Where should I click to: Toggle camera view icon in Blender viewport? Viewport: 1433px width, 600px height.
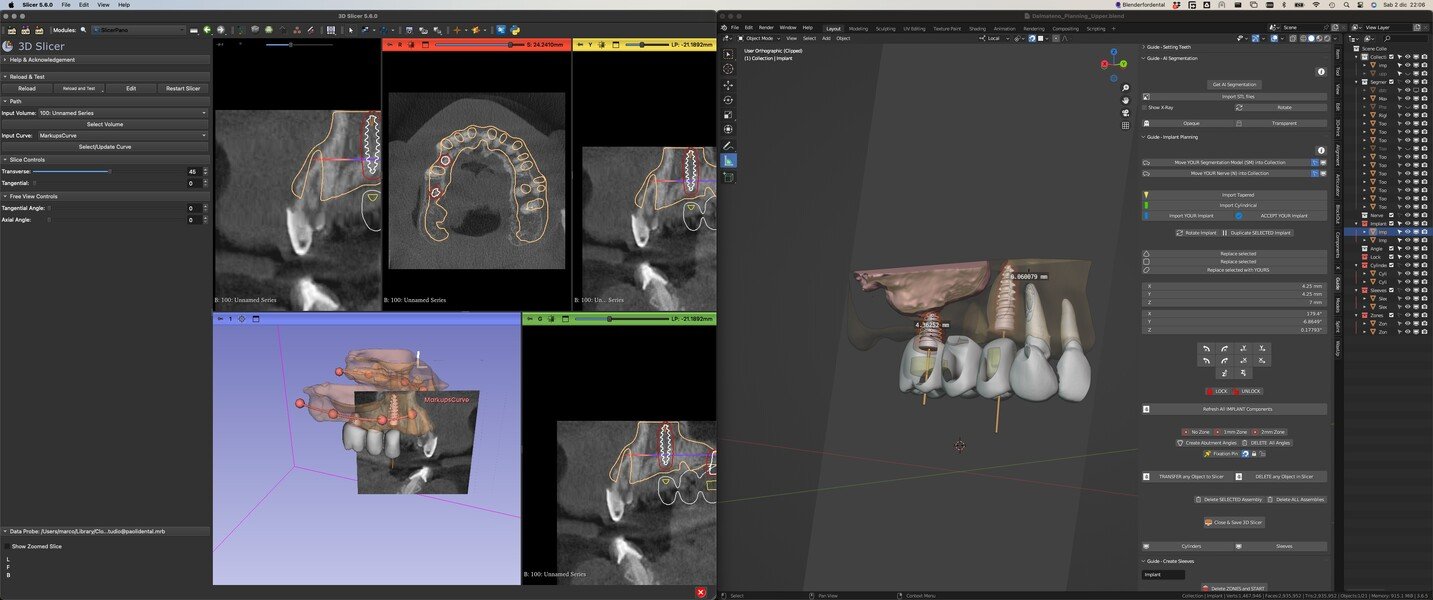click(x=1126, y=112)
